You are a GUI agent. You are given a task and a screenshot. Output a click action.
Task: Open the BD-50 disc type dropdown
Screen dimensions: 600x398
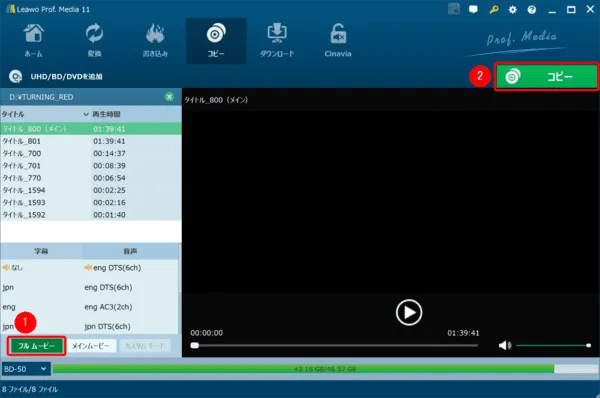(x=25, y=369)
